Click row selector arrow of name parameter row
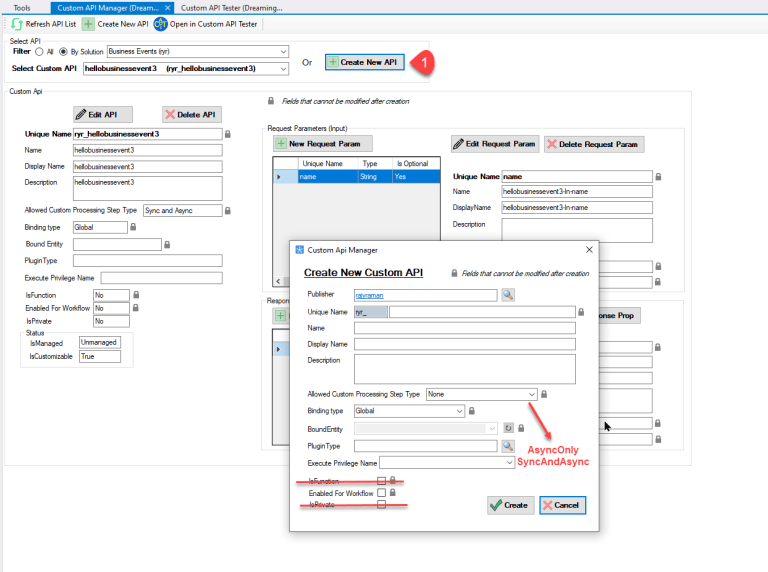 tap(279, 177)
